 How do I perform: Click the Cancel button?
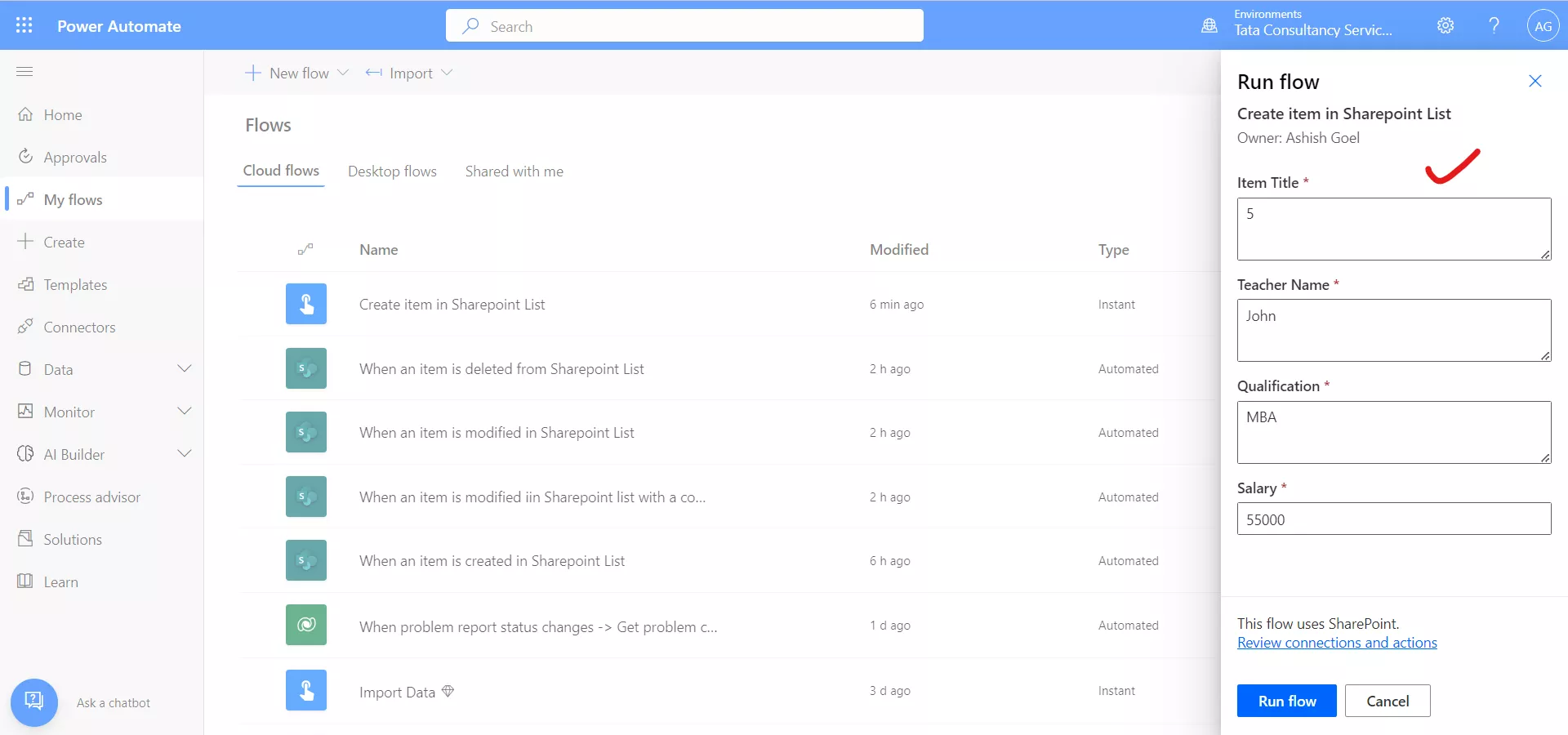(1388, 701)
